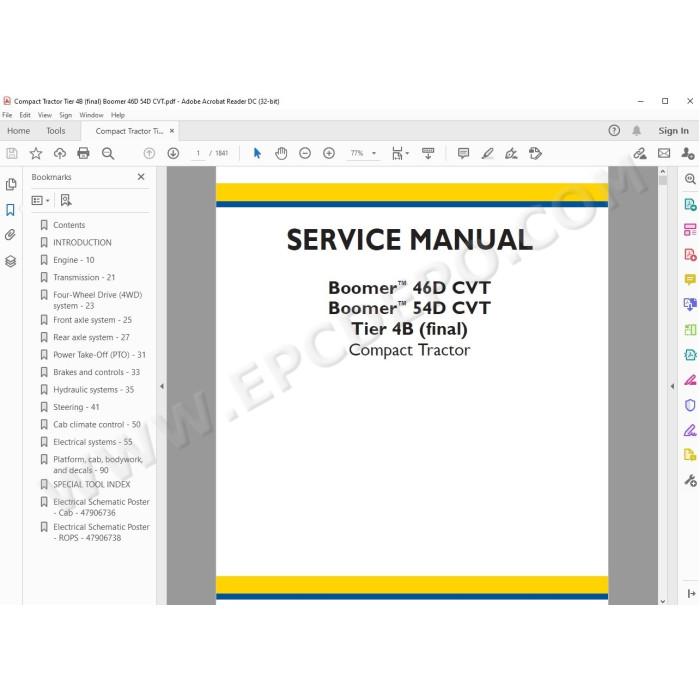This screenshot has height=700, width=700.
Task: Share a link to the file
Action: click(640, 154)
